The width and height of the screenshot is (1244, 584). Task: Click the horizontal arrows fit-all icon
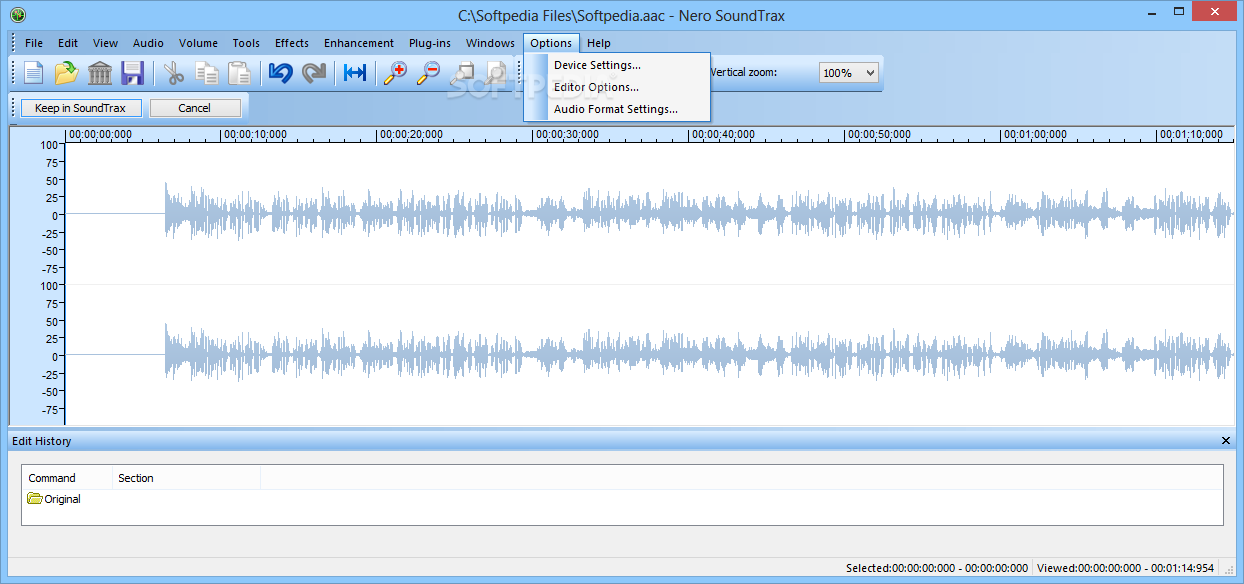coord(355,73)
